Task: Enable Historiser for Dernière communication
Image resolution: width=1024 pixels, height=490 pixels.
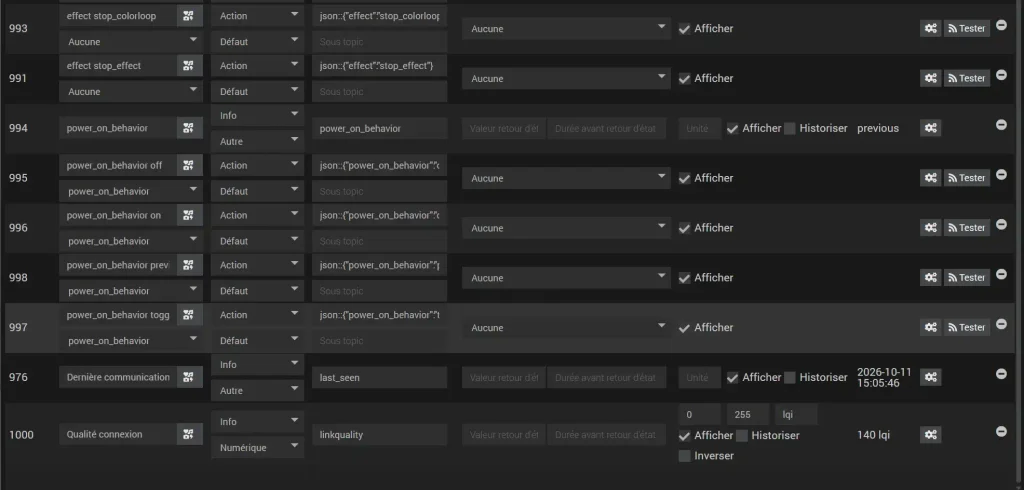Action: tap(790, 378)
